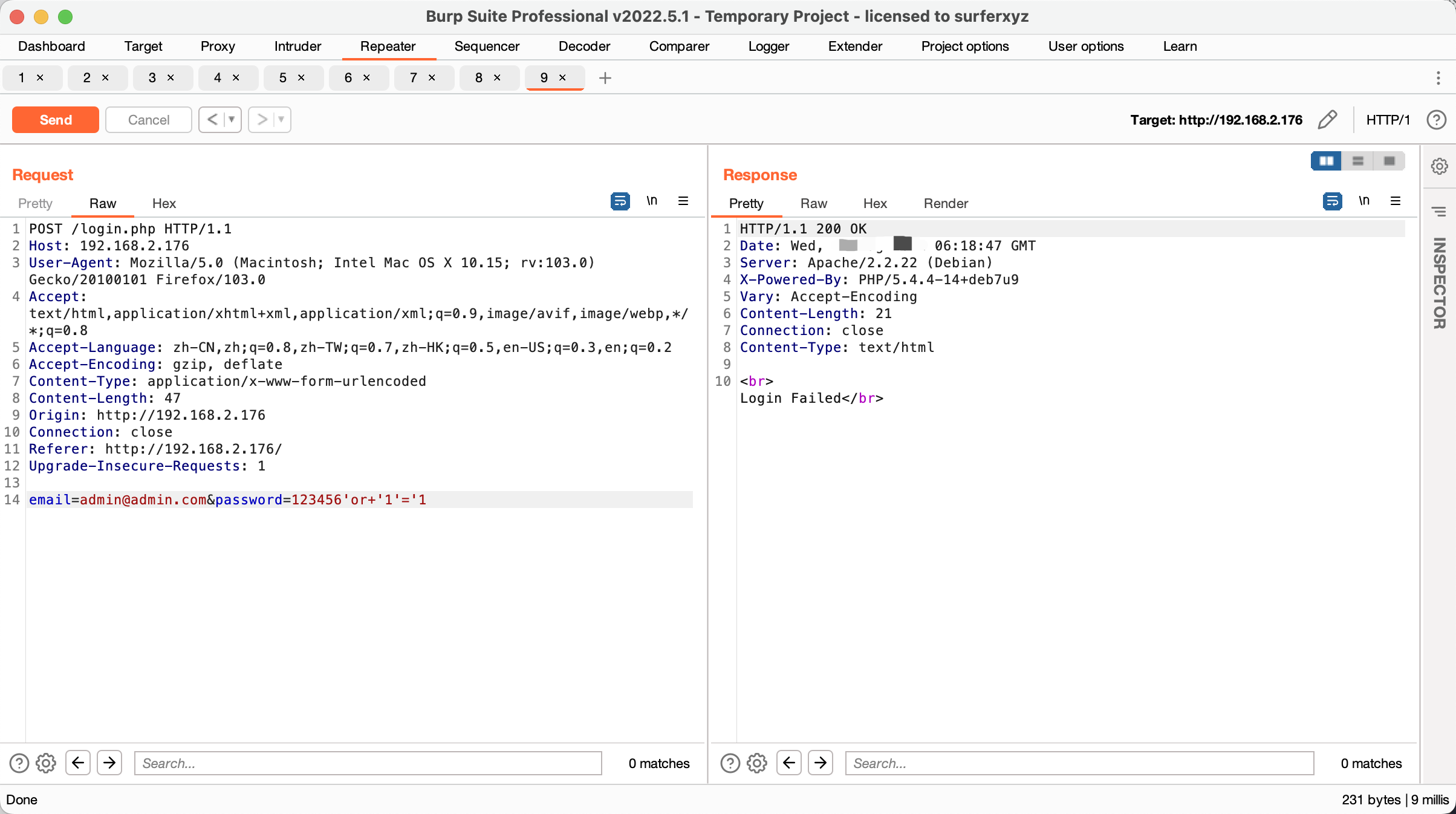Toggle show non-printable chars in response
This screenshot has width=1456, height=814.
coord(1364,201)
